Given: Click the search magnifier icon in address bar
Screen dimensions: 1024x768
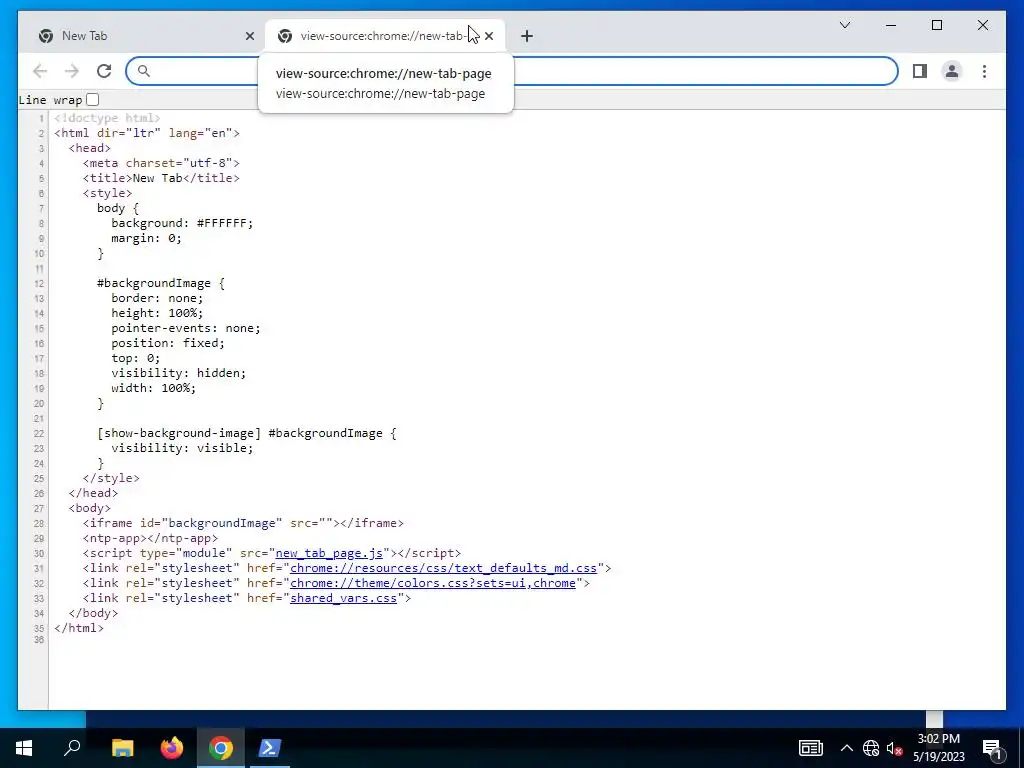Looking at the screenshot, I should [x=144, y=71].
